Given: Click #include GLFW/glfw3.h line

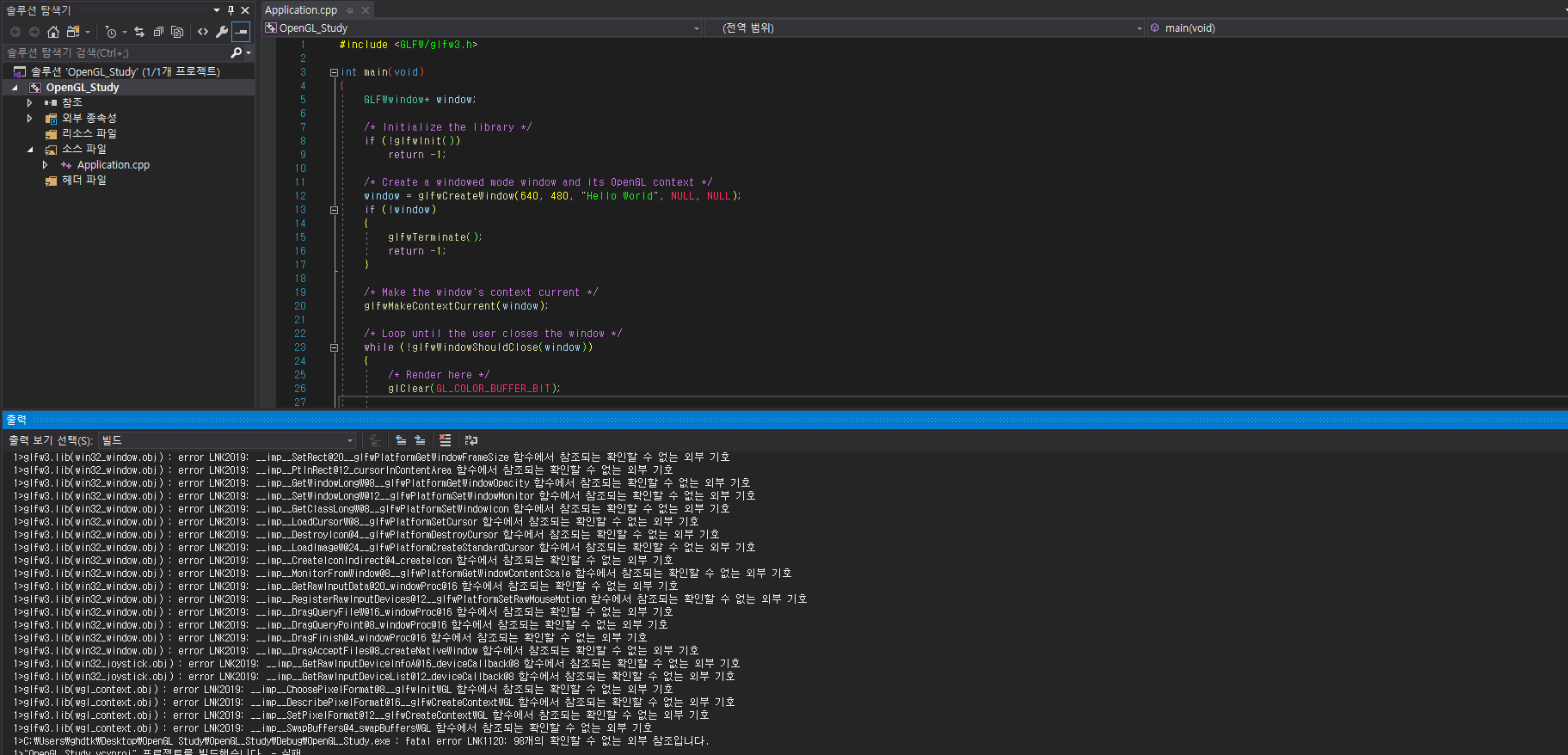Looking at the screenshot, I should 409,45.
